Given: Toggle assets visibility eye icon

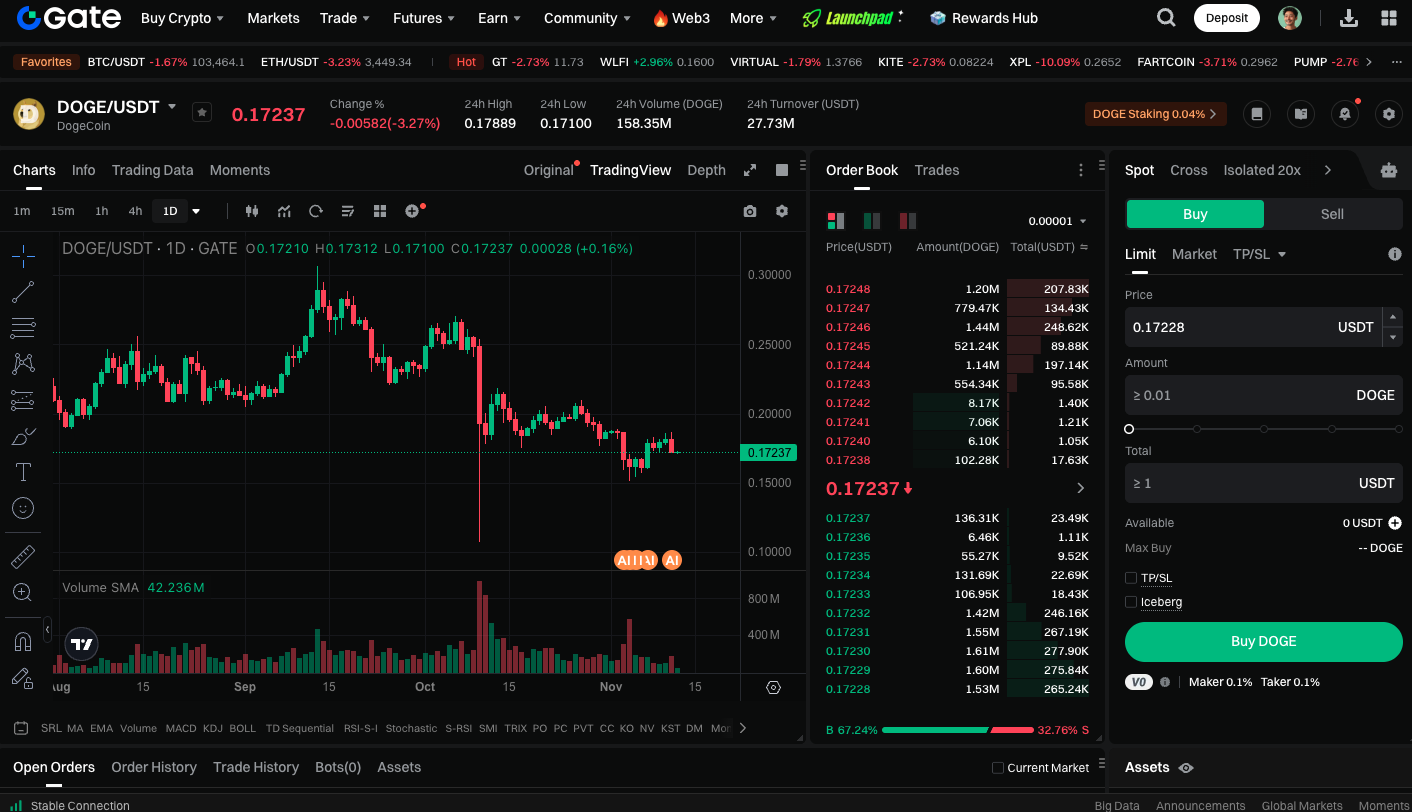Looking at the screenshot, I should [x=1186, y=768].
